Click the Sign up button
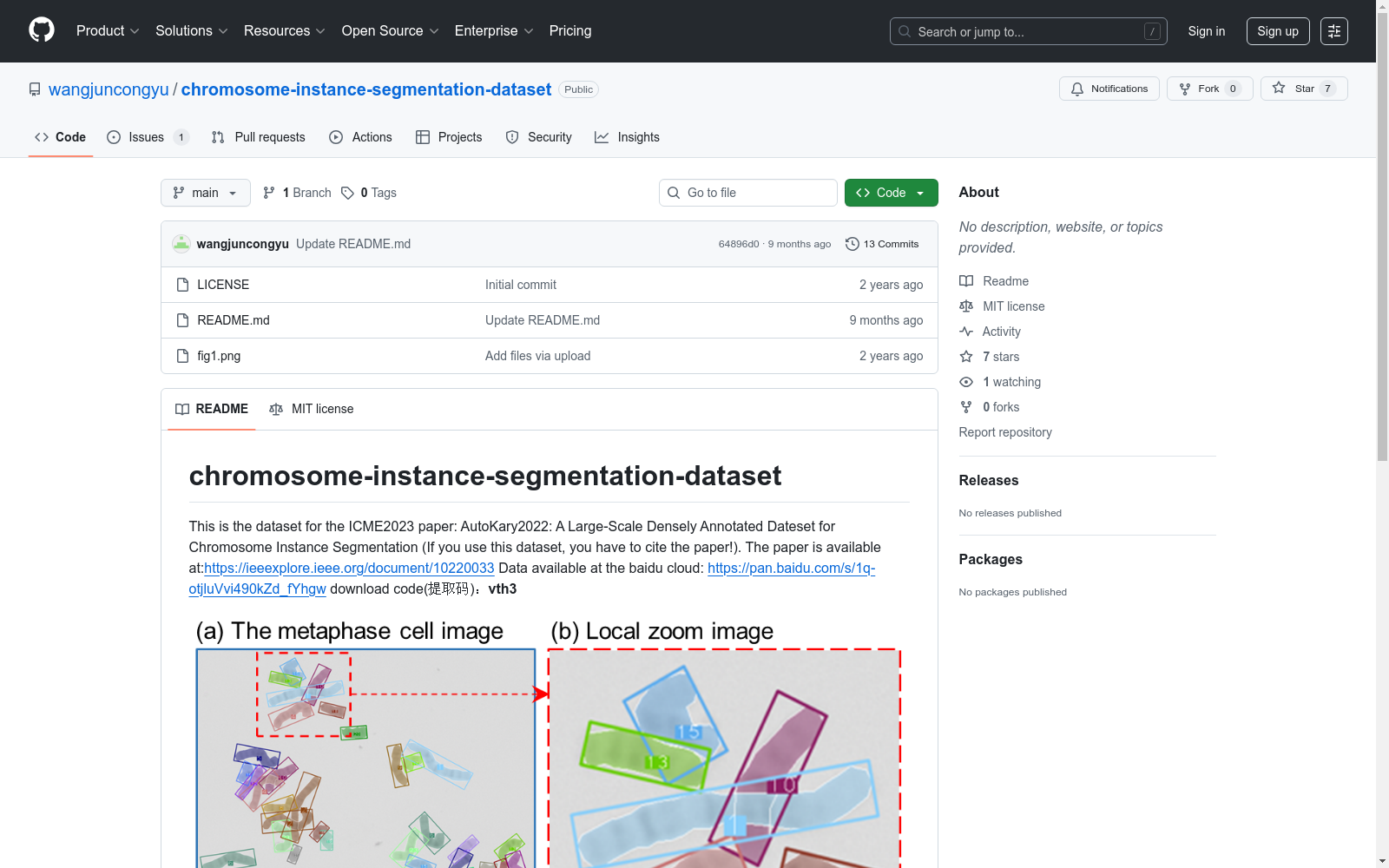The image size is (1389, 868). point(1277,31)
